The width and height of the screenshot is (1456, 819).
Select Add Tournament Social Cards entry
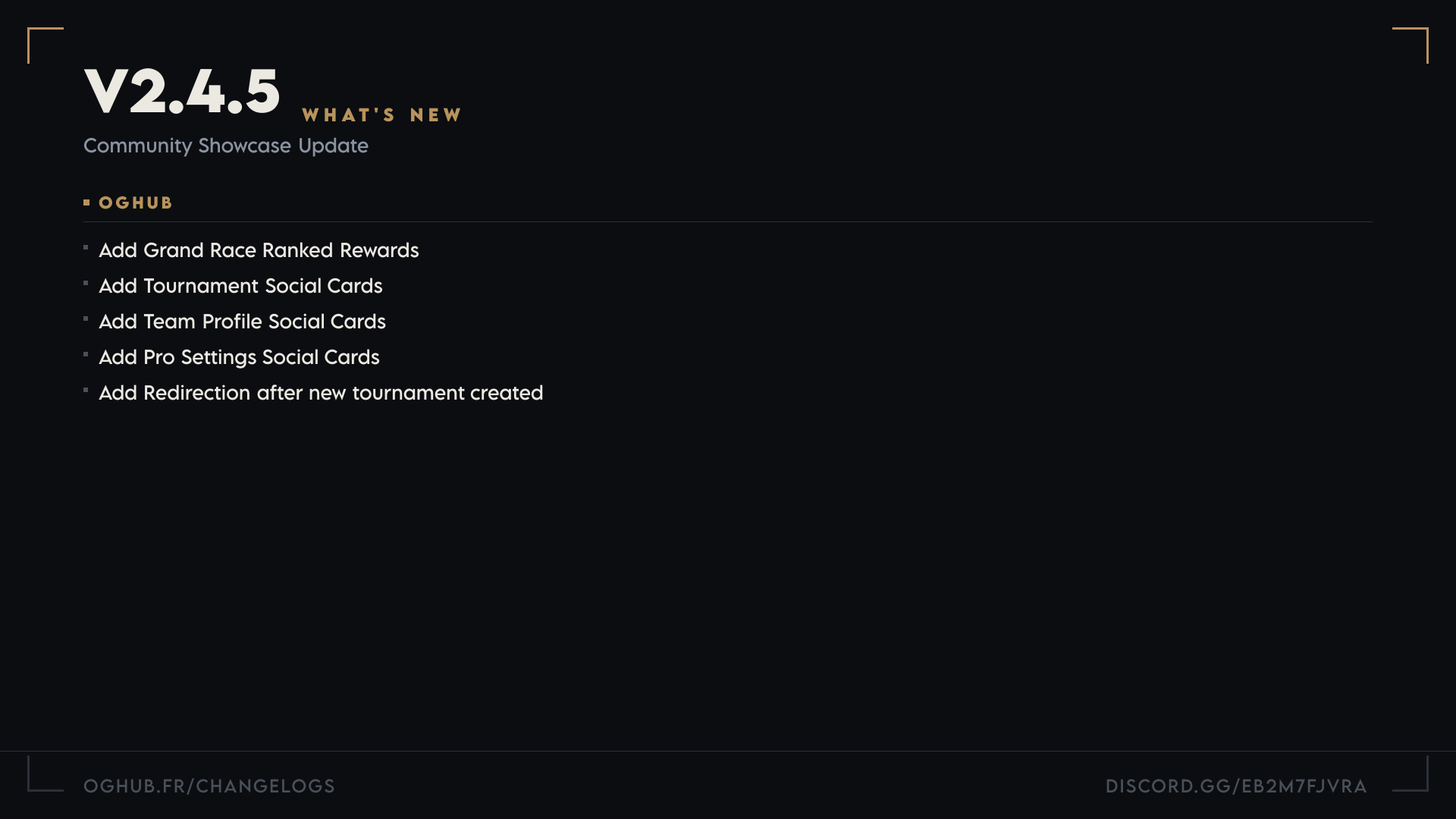click(x=240, y=286)
